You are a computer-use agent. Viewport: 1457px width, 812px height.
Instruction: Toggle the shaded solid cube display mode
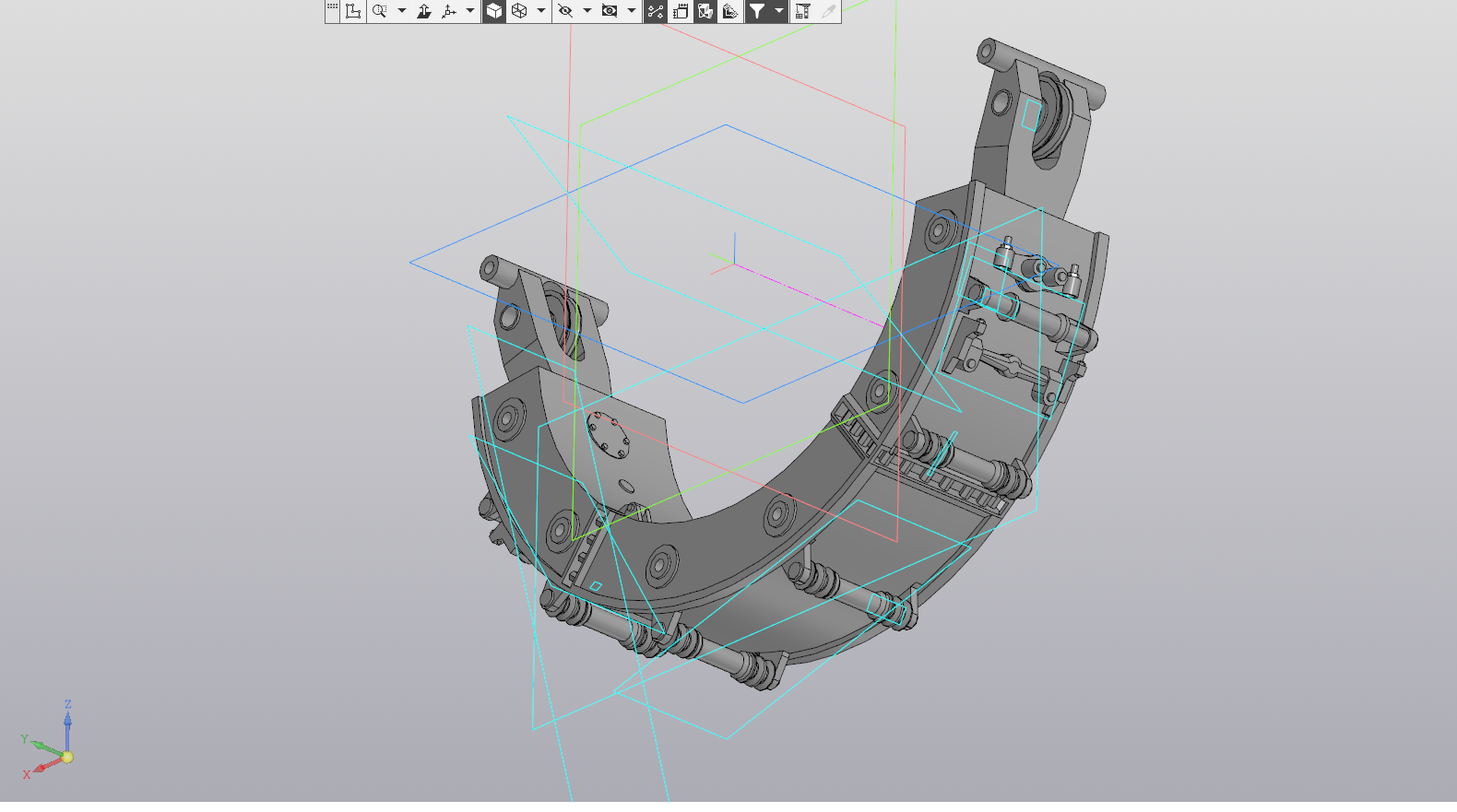(x=494, y=11)
